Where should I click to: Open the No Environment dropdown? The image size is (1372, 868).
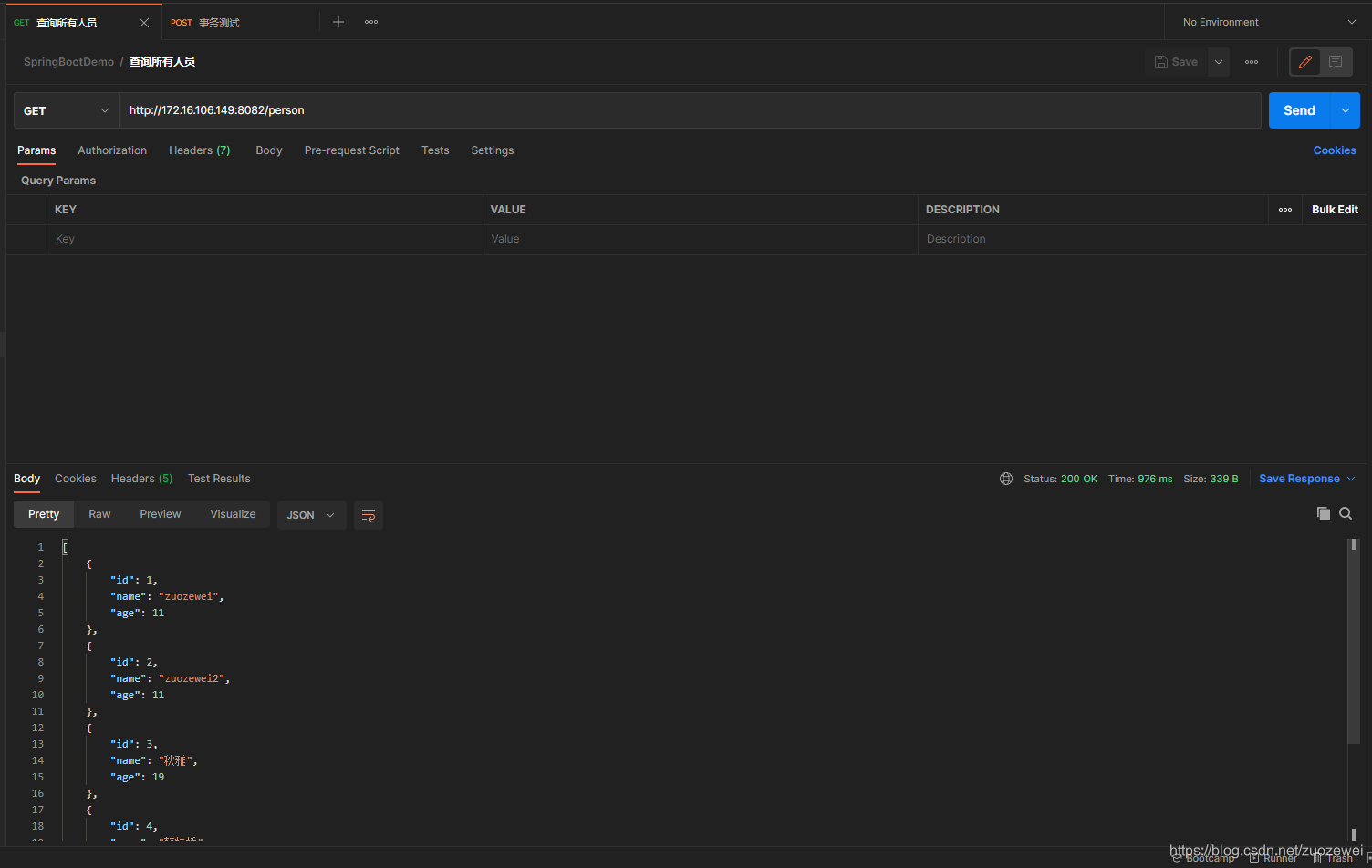1268,22
